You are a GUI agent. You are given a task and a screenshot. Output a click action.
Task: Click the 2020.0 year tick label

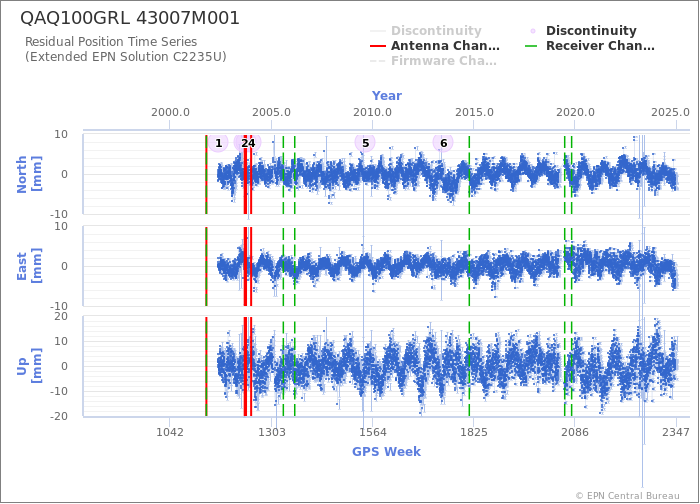point(575,112)
